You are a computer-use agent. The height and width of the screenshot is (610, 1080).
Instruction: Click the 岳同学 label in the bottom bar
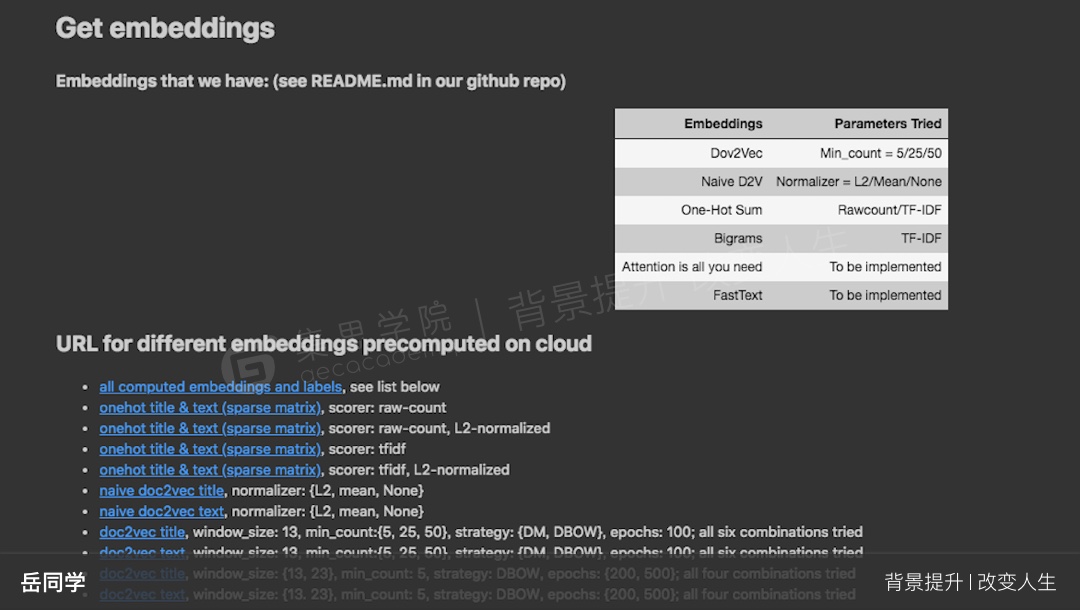53,582
